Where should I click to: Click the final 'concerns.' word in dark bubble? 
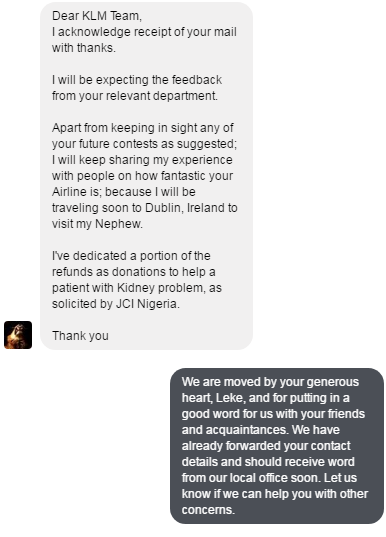pos(208,510)
